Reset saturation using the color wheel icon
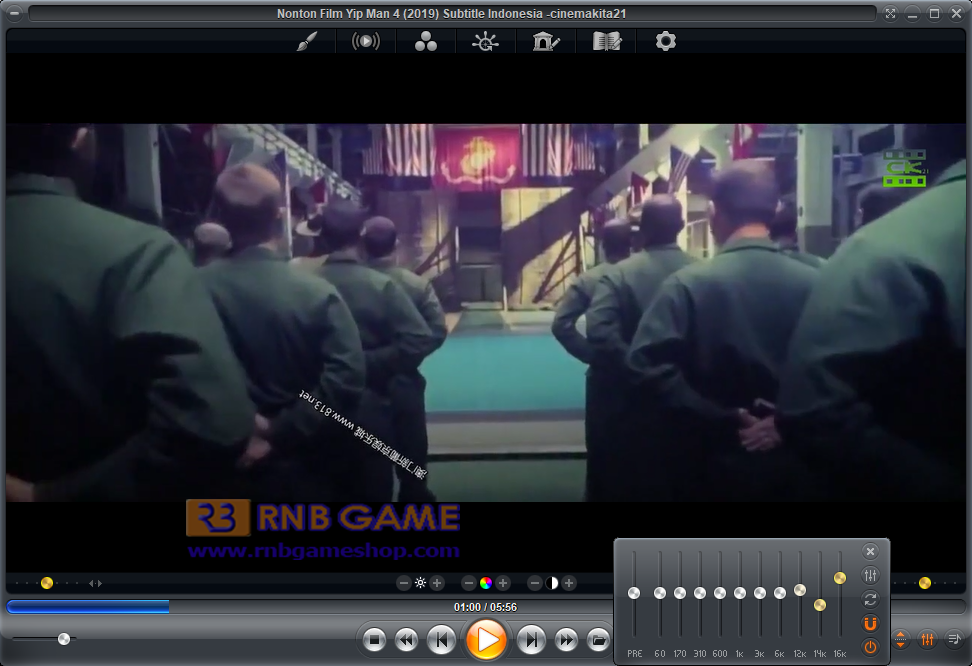Image resolution: width=972 pixels, height=666 pixels. (486, 583)
